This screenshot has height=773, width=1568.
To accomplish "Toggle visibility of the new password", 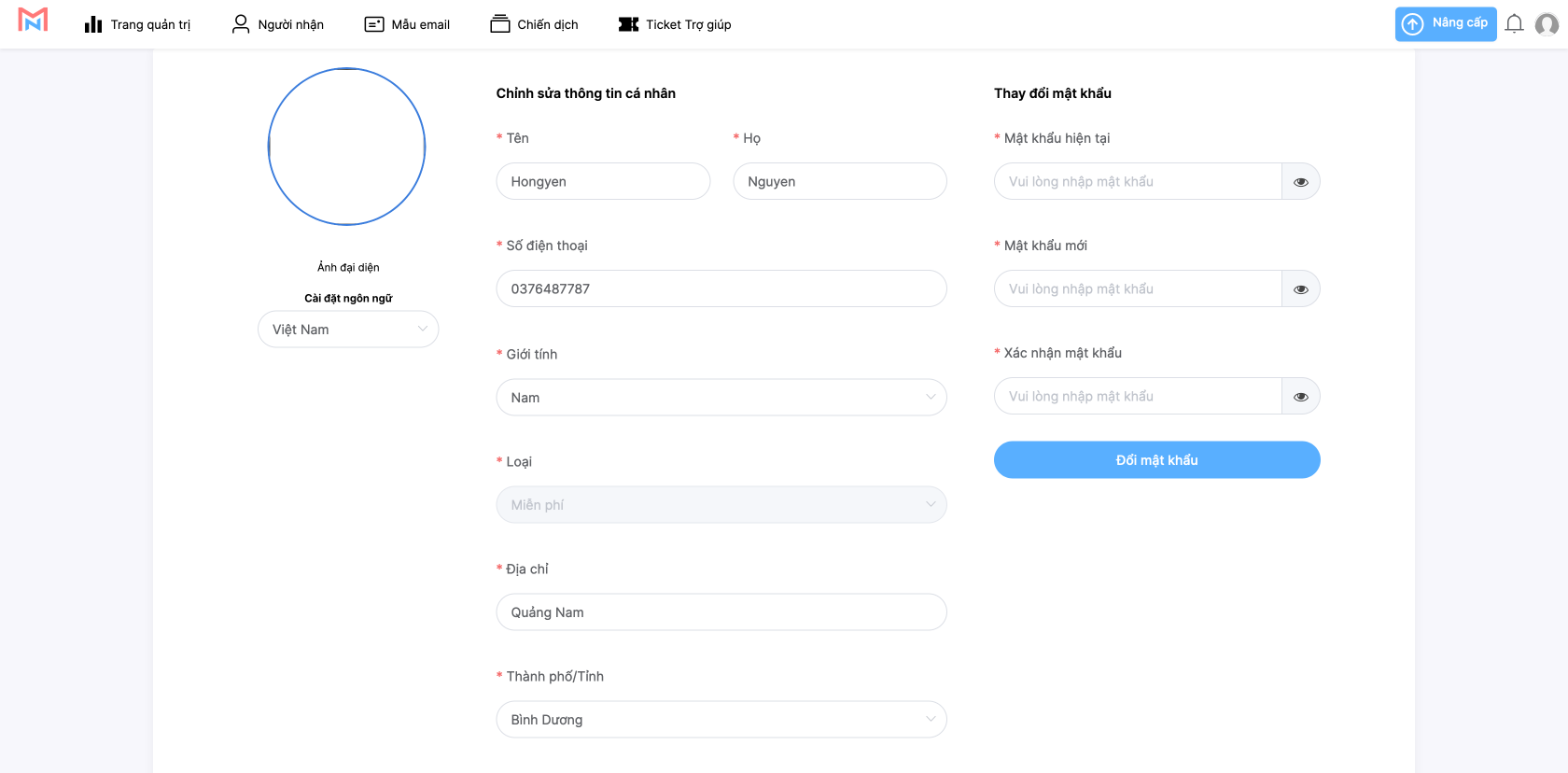I will pyautogui.click(x=1300, y=289).
